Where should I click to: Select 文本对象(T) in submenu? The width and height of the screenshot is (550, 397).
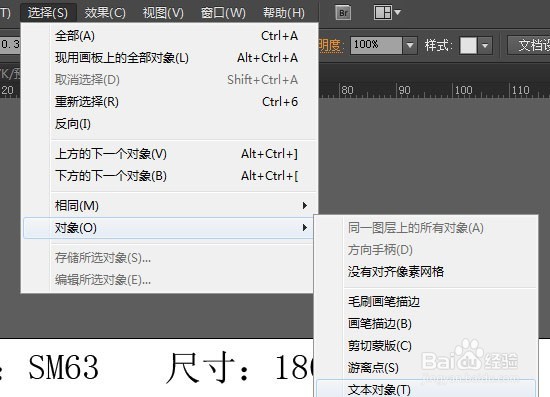[426, 389]
